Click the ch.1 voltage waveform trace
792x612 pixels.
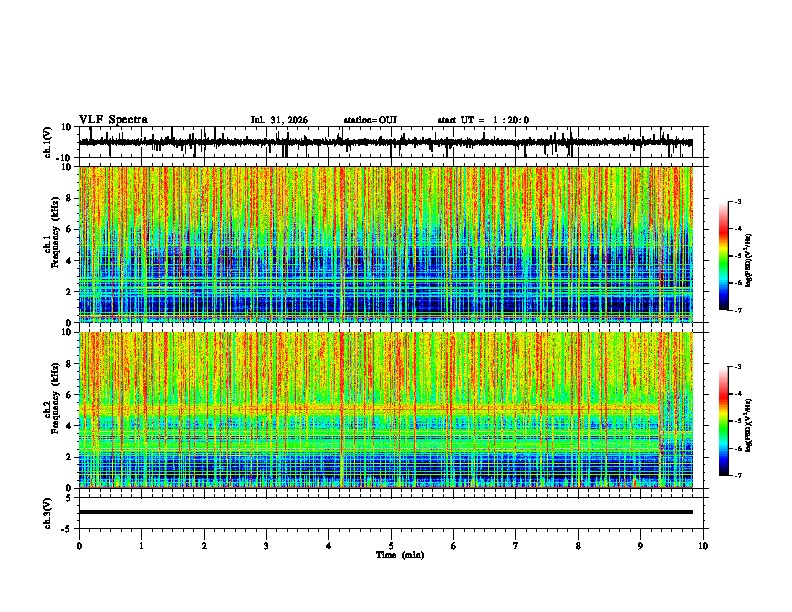pyautogui.click(x=385, y=142)
